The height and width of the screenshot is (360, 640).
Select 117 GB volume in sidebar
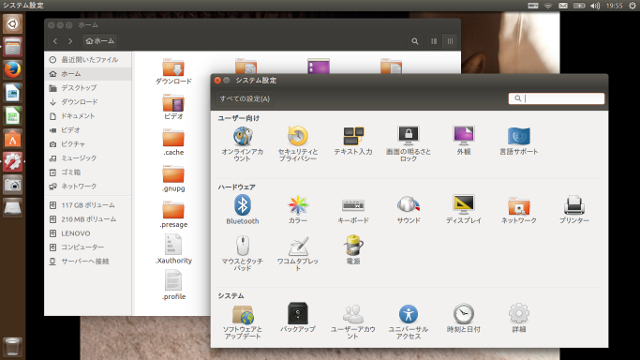coord(88,205)
